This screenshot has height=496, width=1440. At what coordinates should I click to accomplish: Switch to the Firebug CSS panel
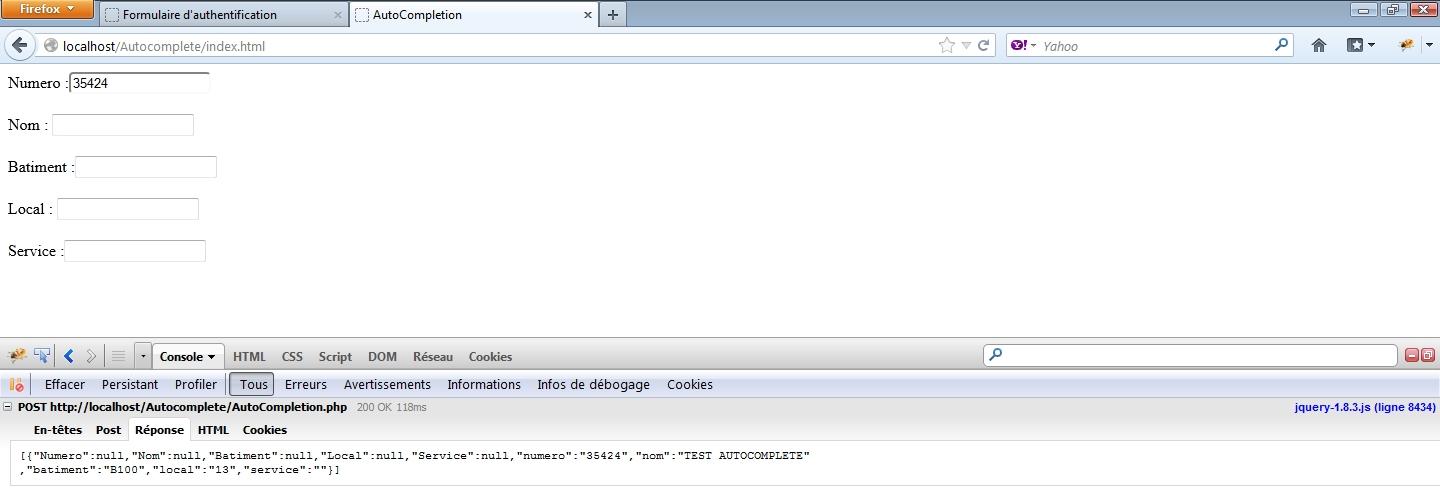click(x=292, y=357)
